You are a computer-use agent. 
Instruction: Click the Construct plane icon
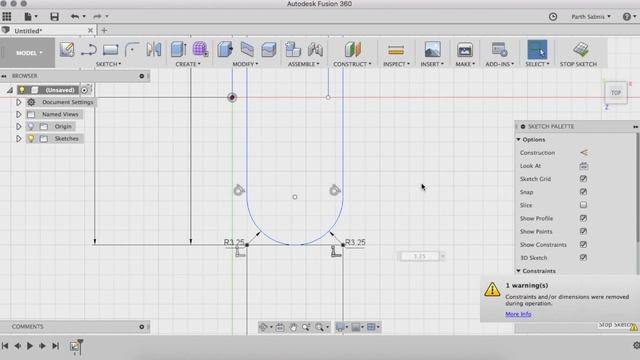coord(353,49)
